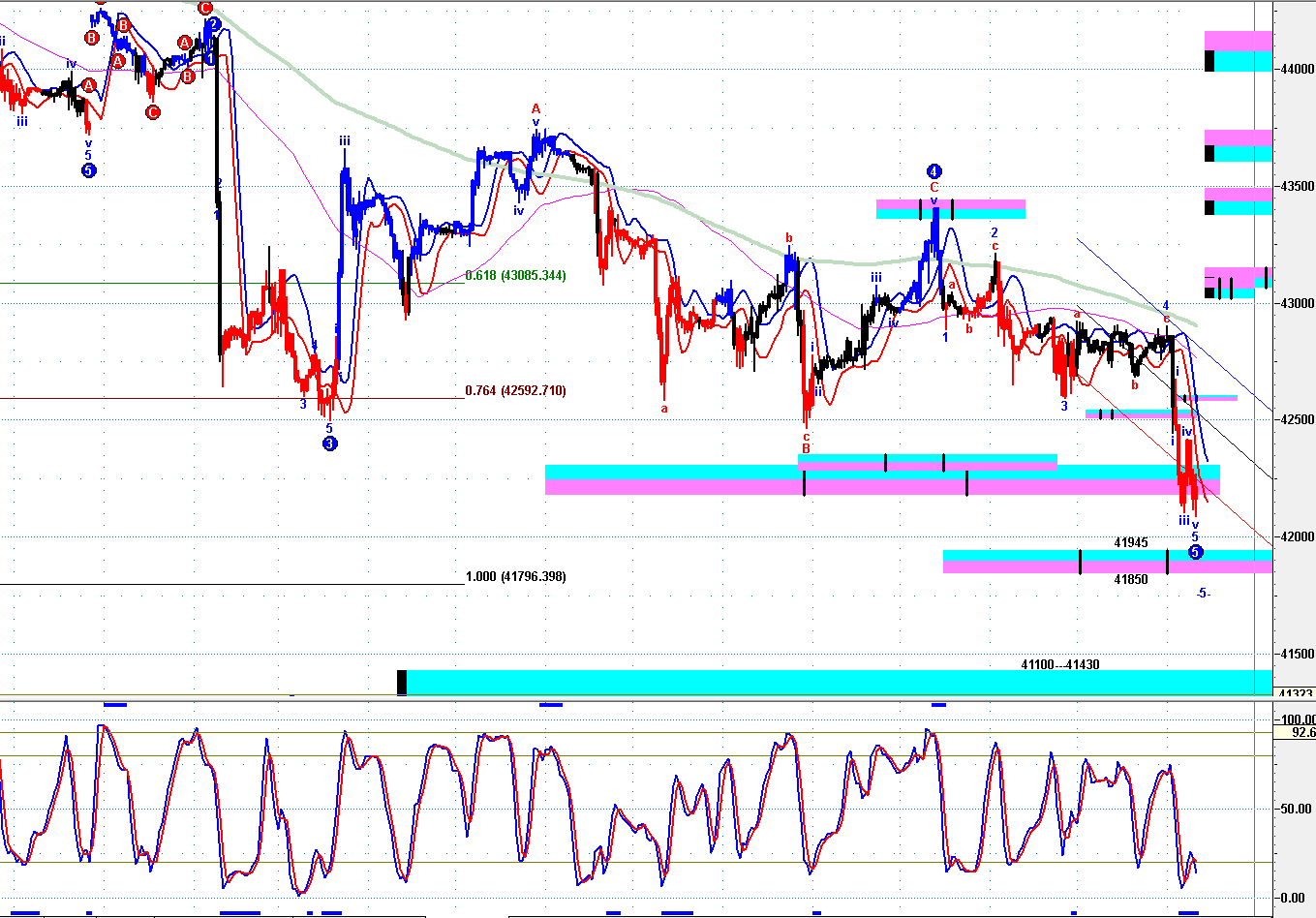The height and width of the screenshot is (918, 1316).
Task: Select 50.00 on the oscillator axis
Action: point(1298,810)
